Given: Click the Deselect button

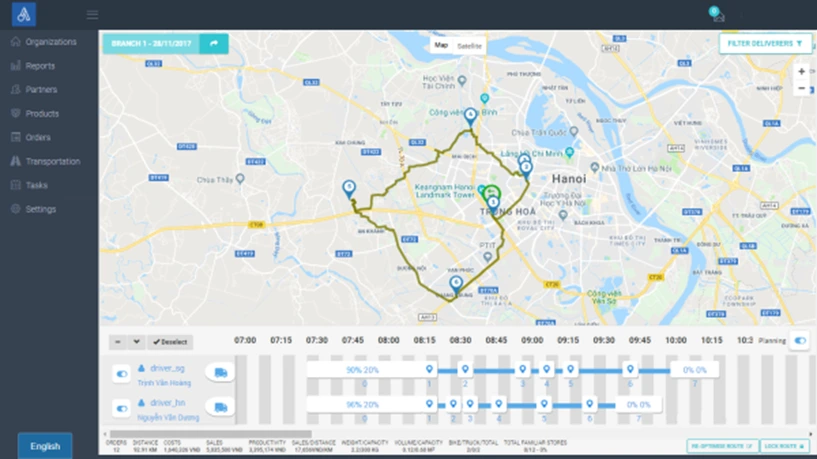Looking at the screenshot, I should click(170, 342).
